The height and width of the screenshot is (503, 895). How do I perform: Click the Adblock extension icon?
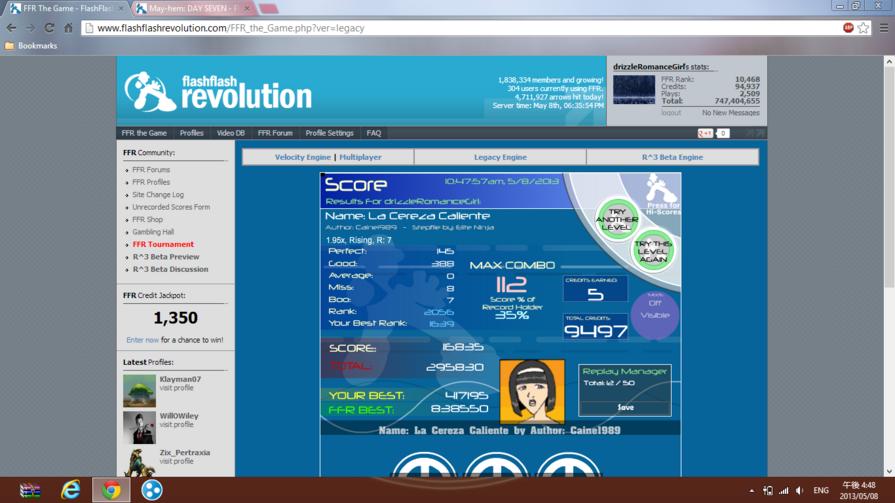[848, 28]
